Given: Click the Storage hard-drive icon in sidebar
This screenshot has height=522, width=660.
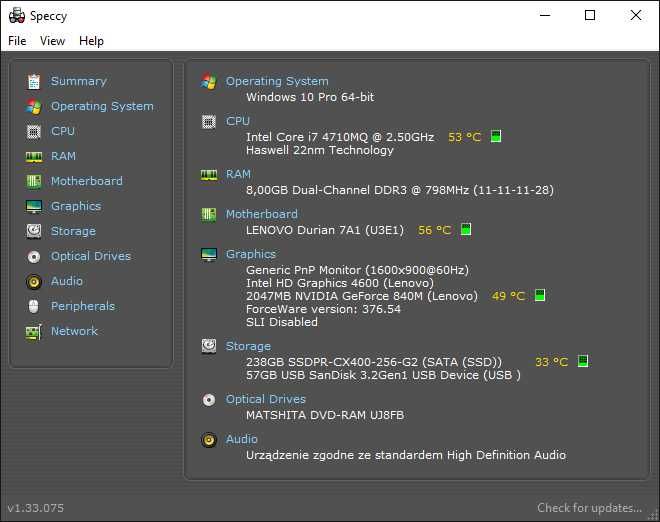Looking at the screenshot, I should pos(34,231).
